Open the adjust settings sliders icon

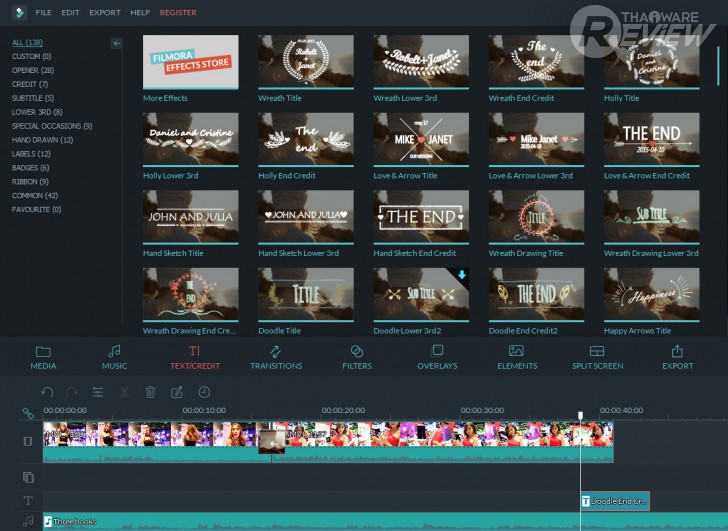[x=98, y=392]
